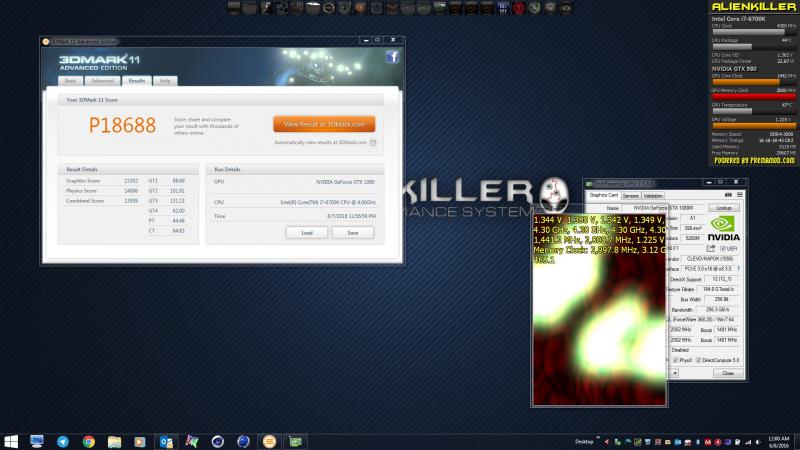Toggle the DirectCompute 5.0 checkbox in GPU-Z
This screenshot has height=450, width=800.
click(x=698, y=360)
